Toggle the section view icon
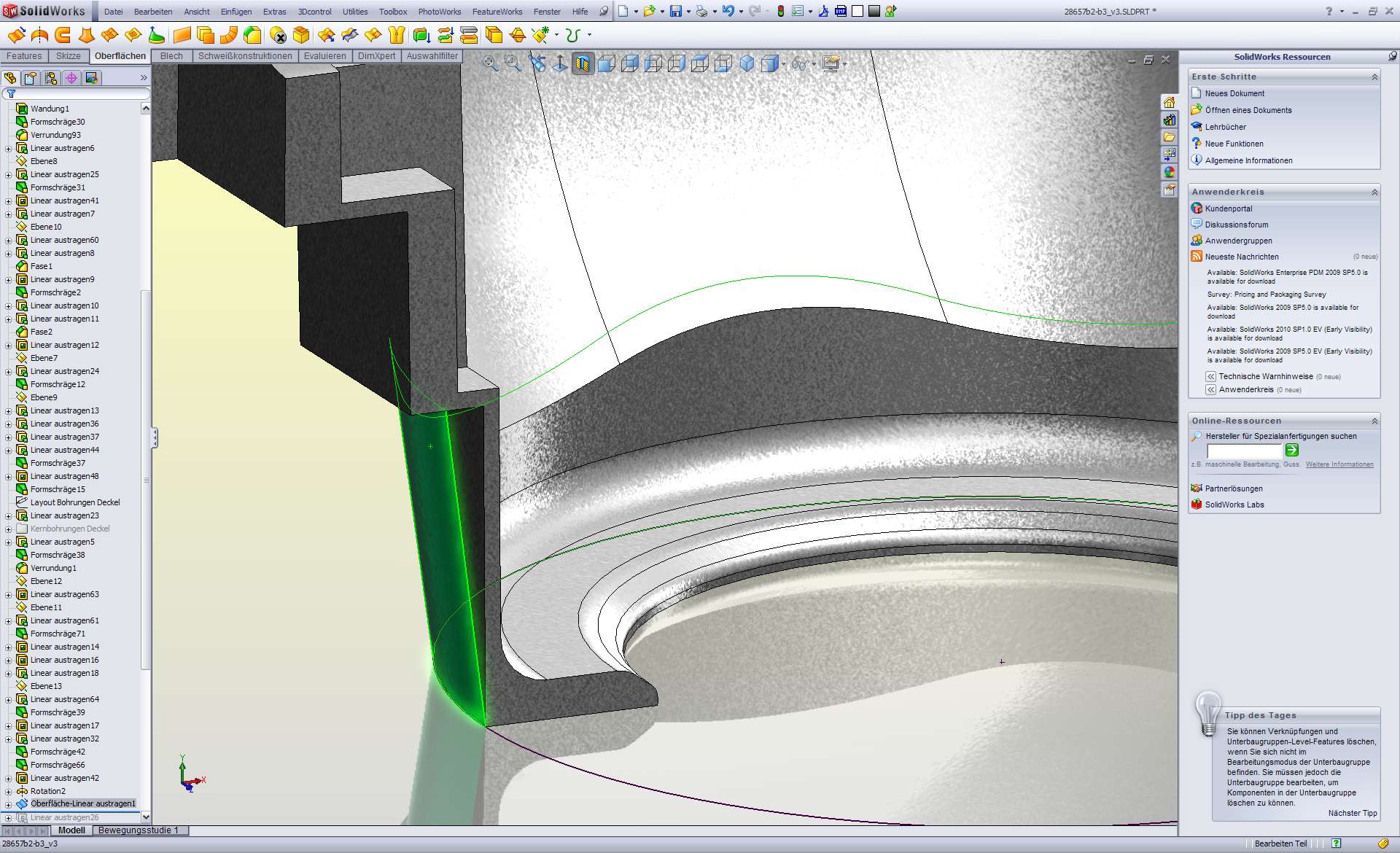The image size is (1400, 853). pos(583,64)
